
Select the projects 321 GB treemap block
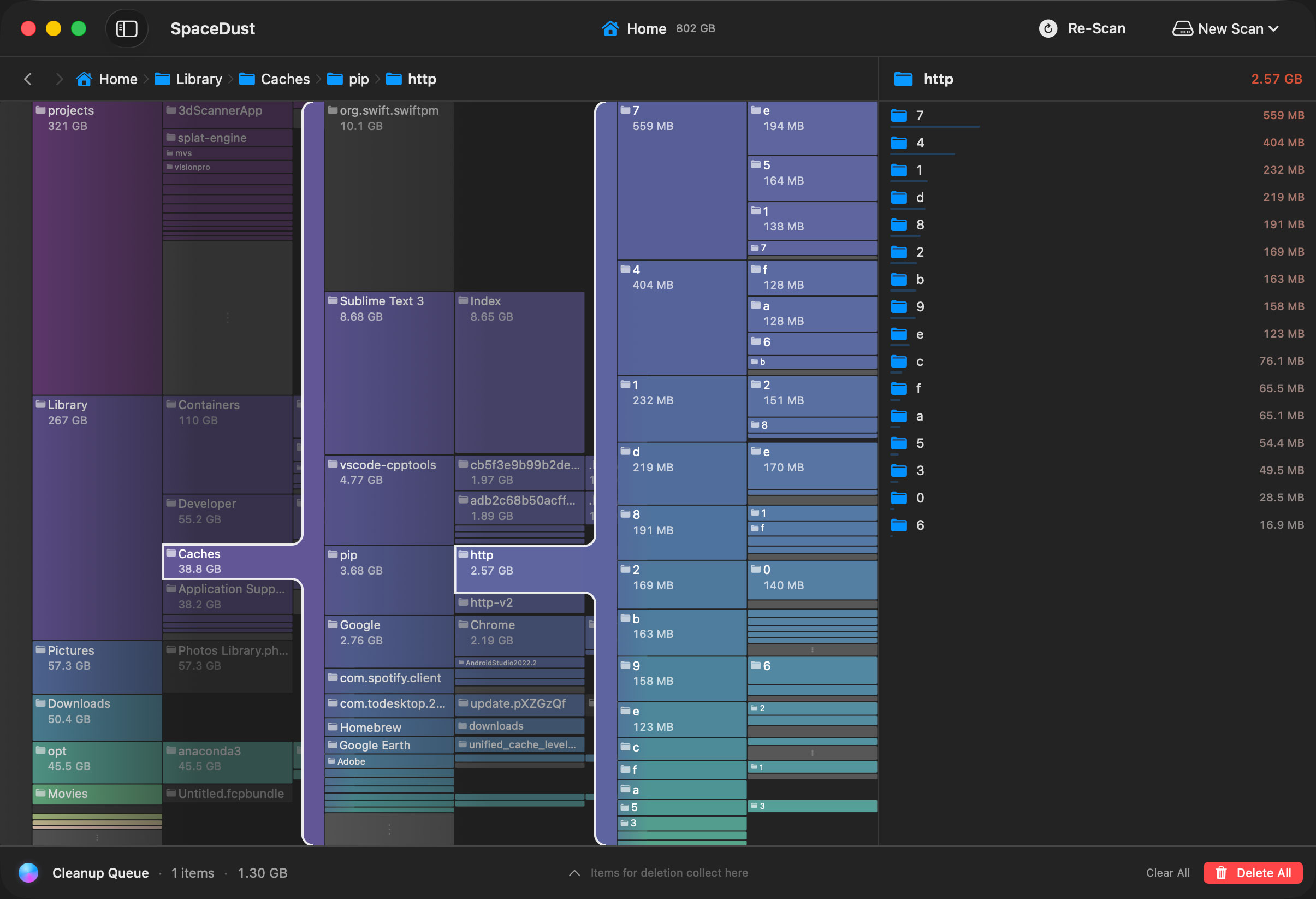tap(97, 248)
